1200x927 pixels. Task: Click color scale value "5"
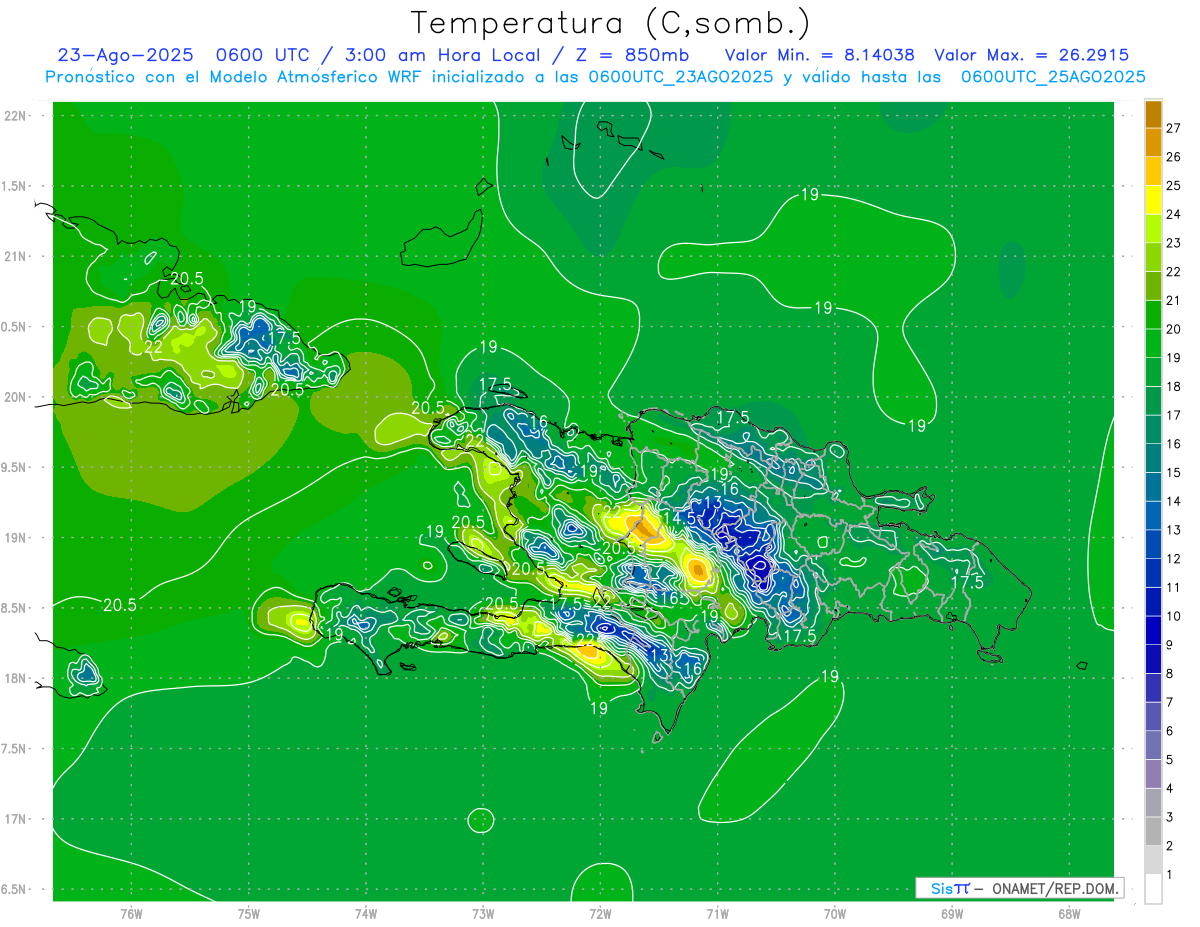[x=1171, y=760]
